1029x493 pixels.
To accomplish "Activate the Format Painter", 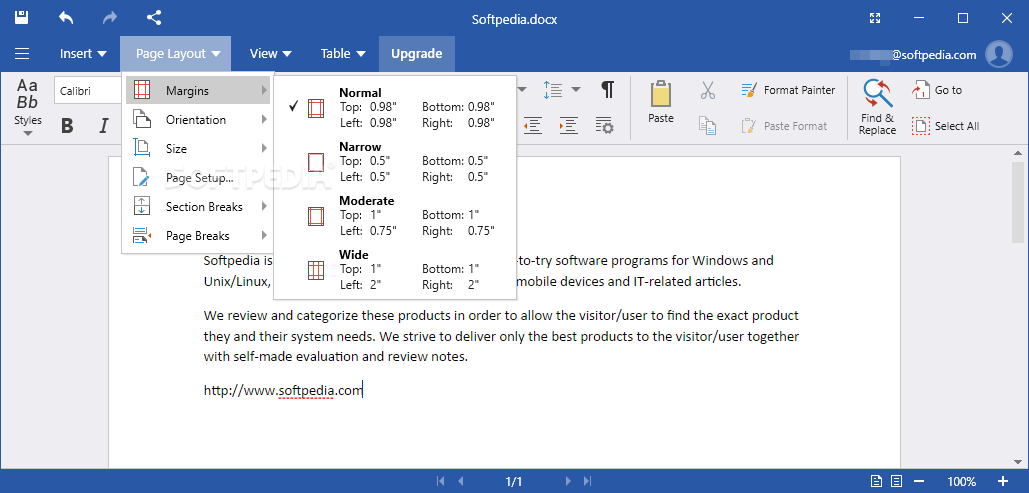I will [x=788, y=90].
